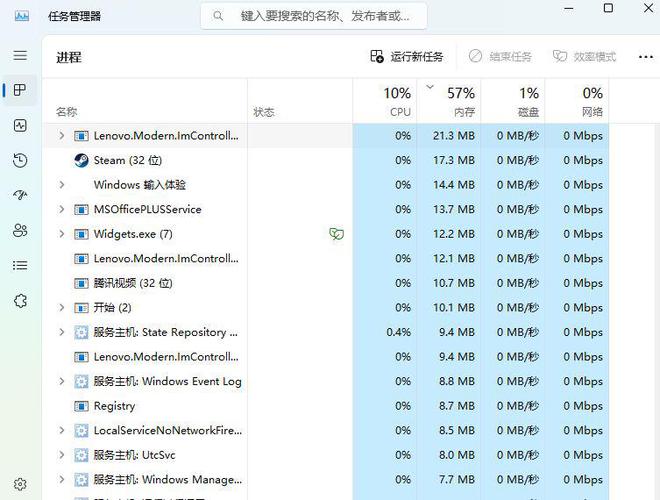Click the 开始 (2) process icon
The height and width of the screenshot is (500, 660).
pyautogui.click(x=81, y=308)
